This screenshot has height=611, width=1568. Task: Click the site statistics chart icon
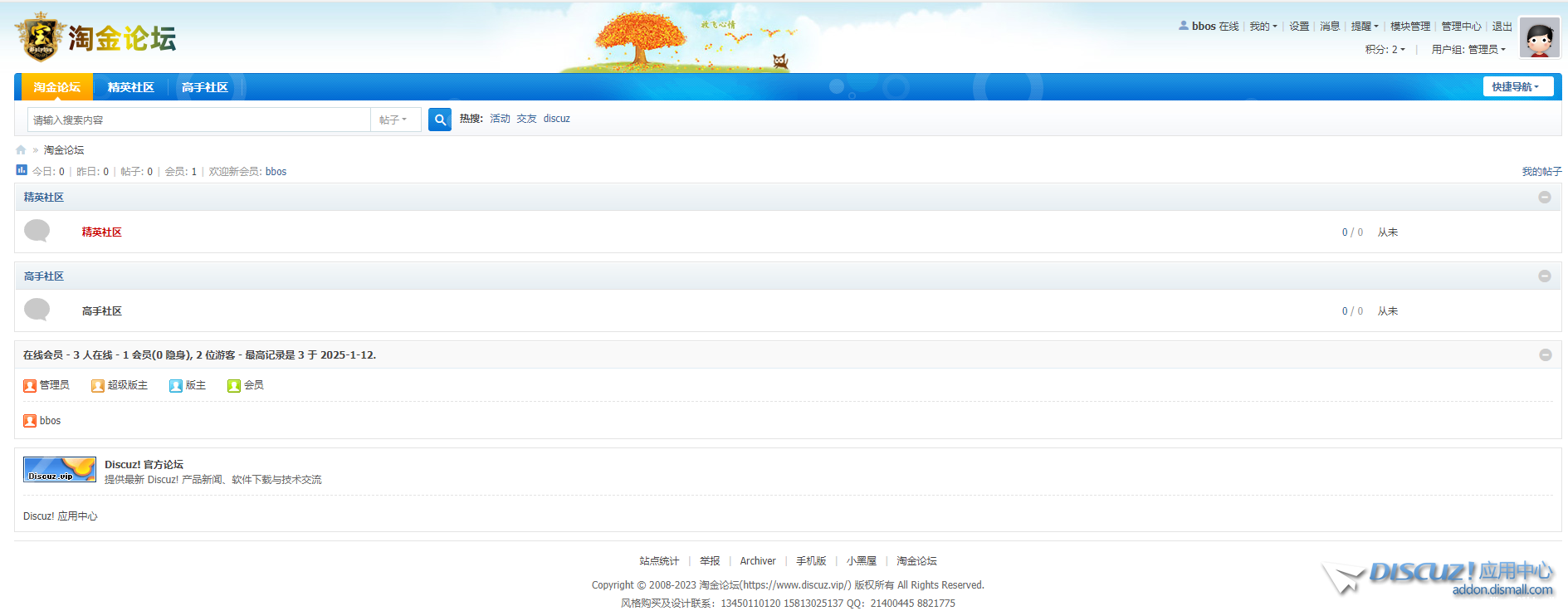click(x=22, y=170)
